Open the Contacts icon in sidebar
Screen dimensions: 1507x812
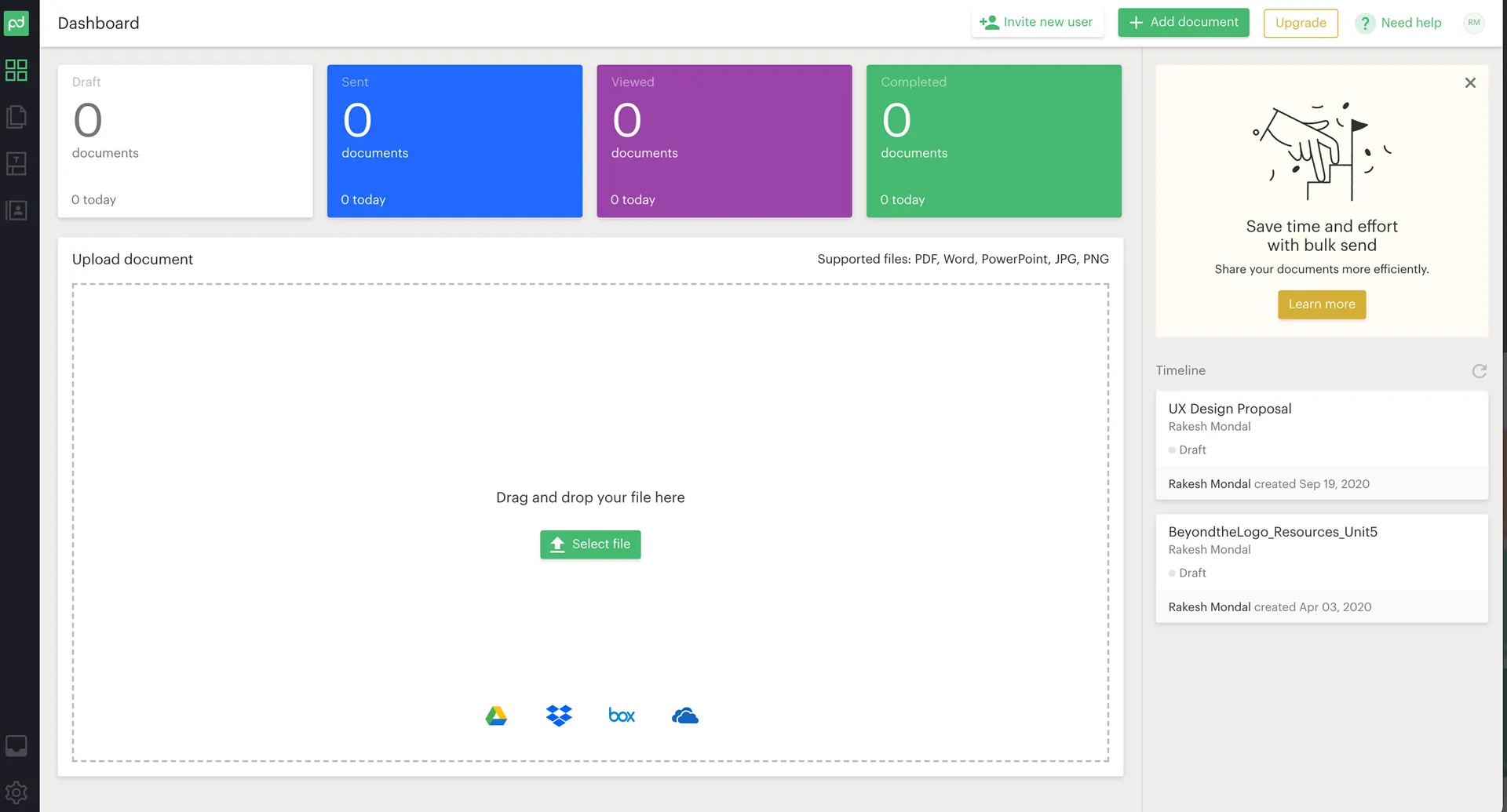16,210
